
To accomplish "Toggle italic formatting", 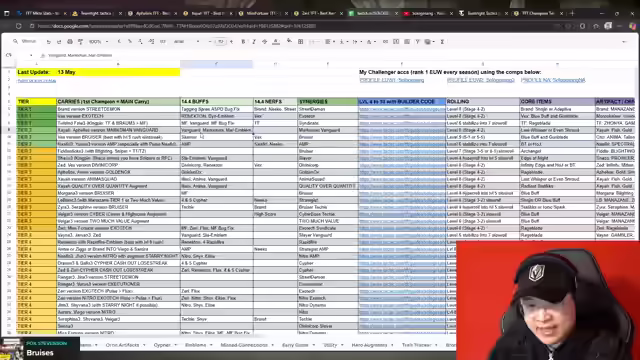I will click(x=254, y=42).
